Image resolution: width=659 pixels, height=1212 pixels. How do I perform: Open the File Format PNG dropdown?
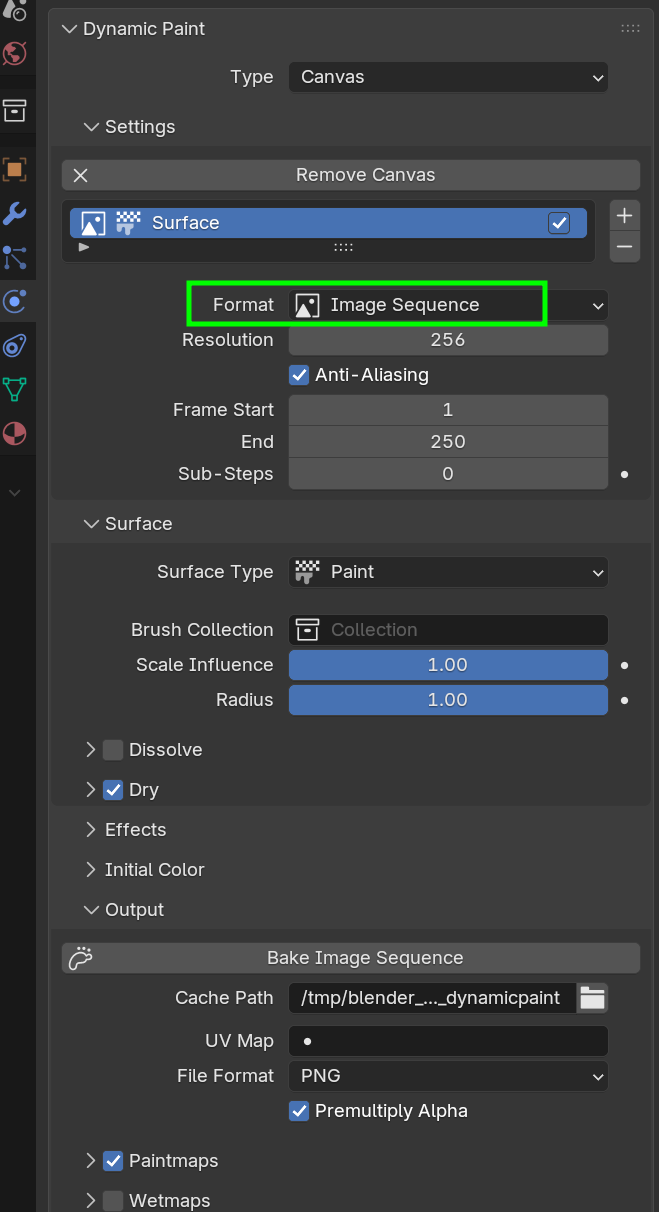pyautogui.click(x=448, y=1076)
